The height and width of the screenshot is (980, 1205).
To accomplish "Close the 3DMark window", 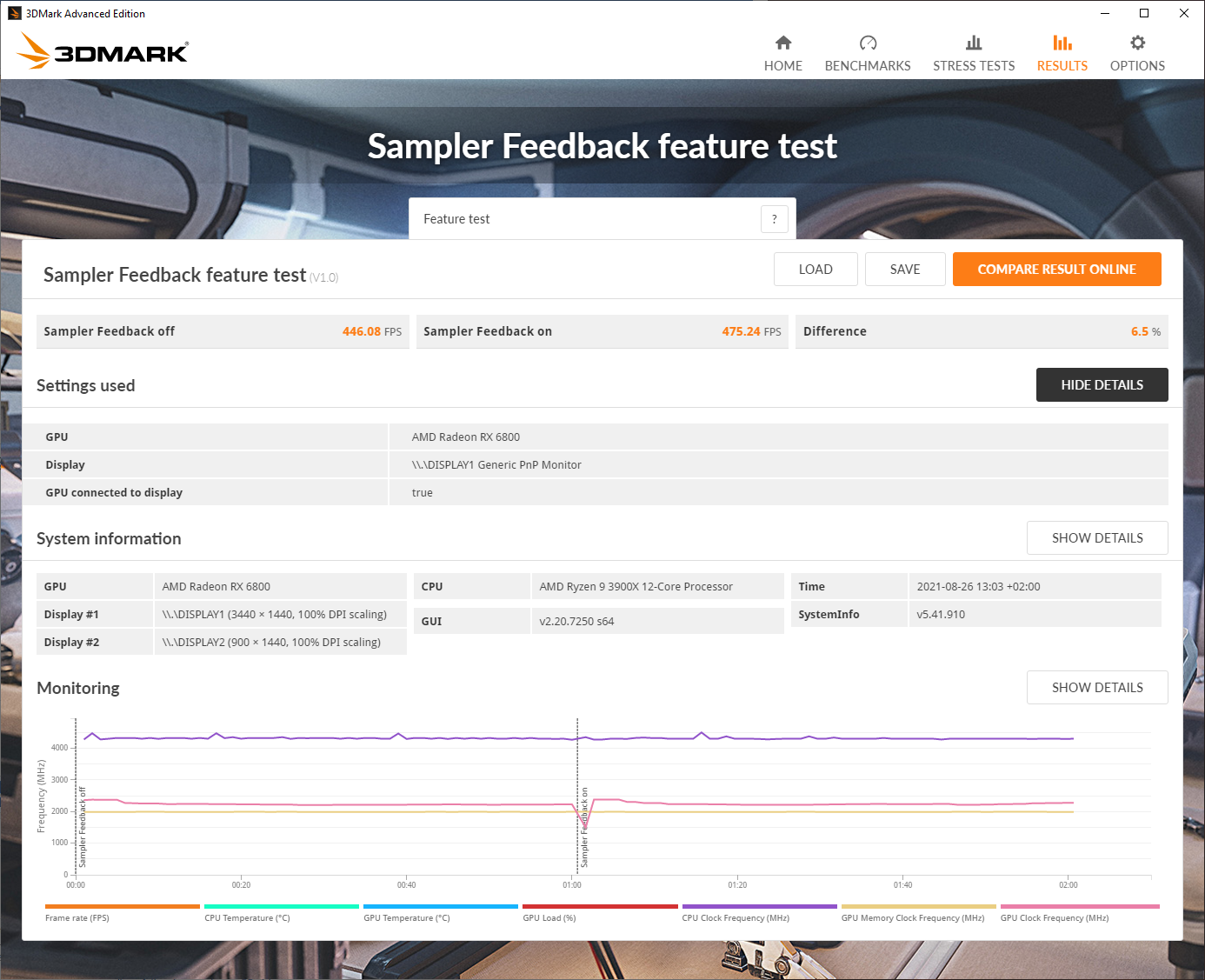I will (1184, 13).
